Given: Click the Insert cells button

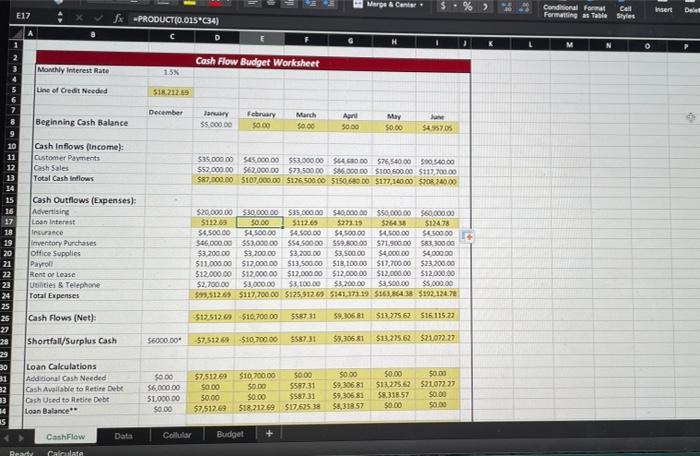Looking at the screenshot, I should tap(663, 9).
